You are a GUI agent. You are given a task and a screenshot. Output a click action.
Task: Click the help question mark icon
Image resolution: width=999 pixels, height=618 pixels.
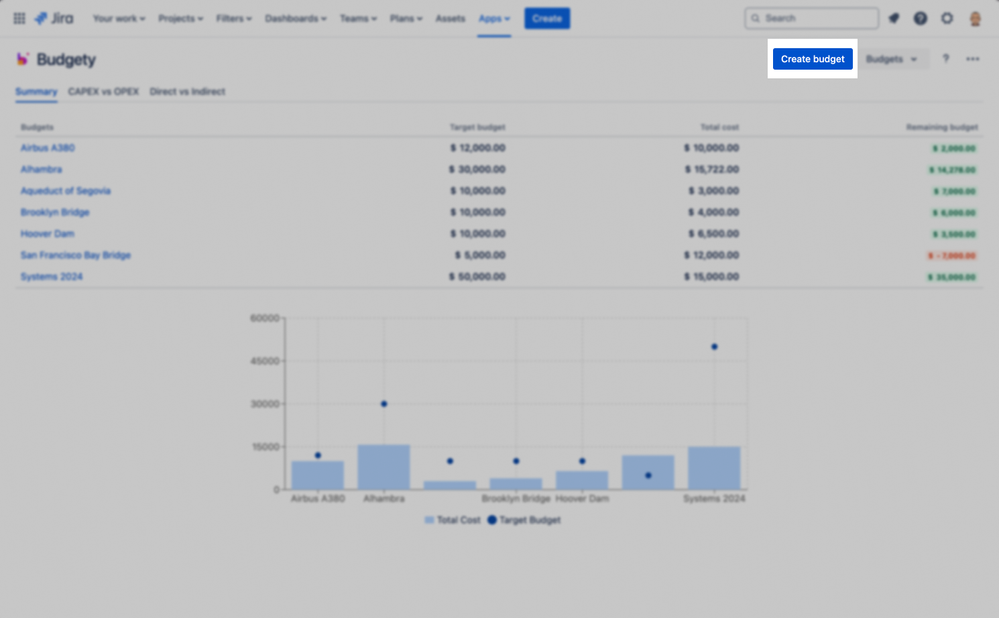pos(921,17)
